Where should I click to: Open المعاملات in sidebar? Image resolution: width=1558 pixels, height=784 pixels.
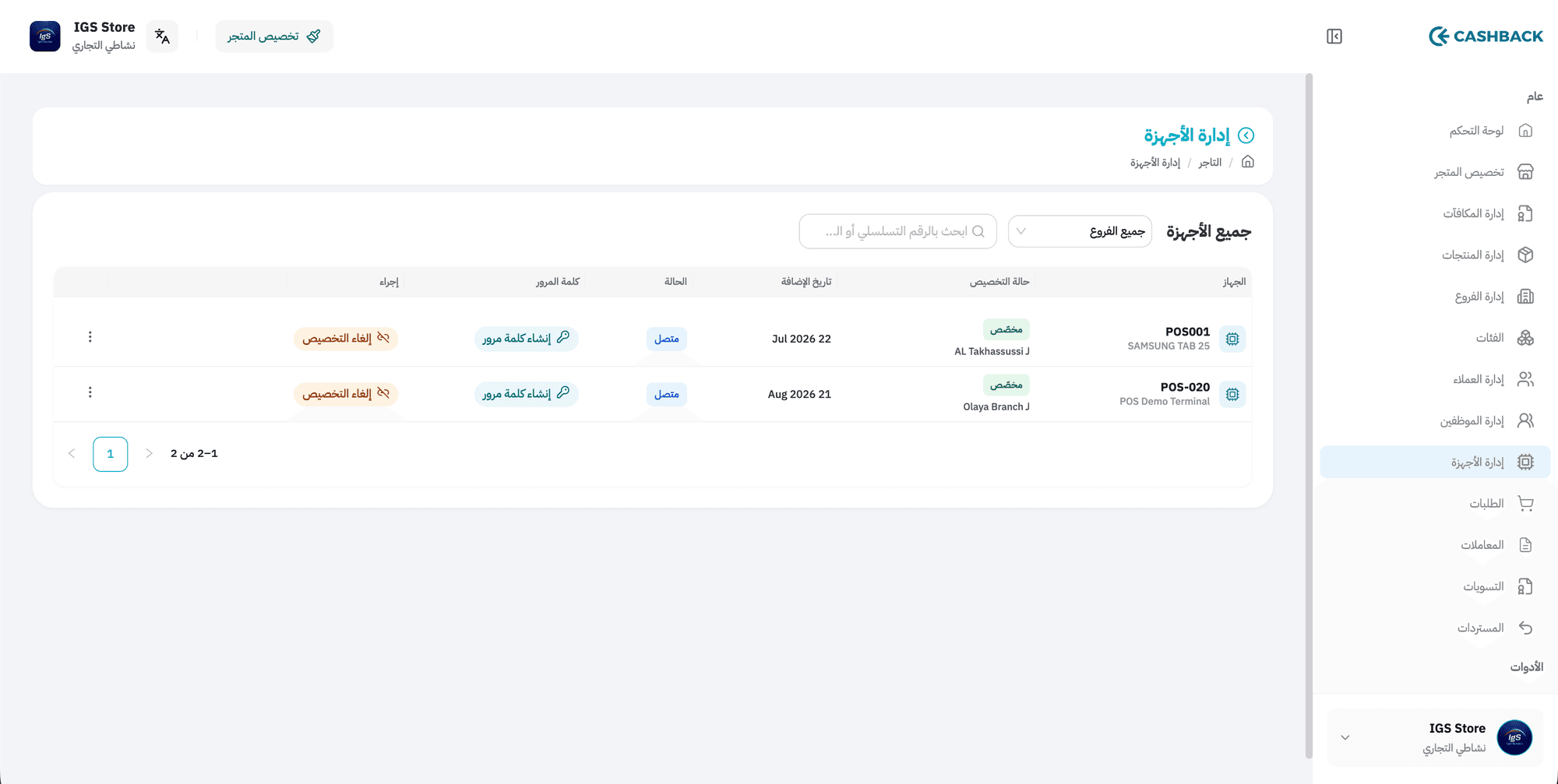coord(1435,545)
